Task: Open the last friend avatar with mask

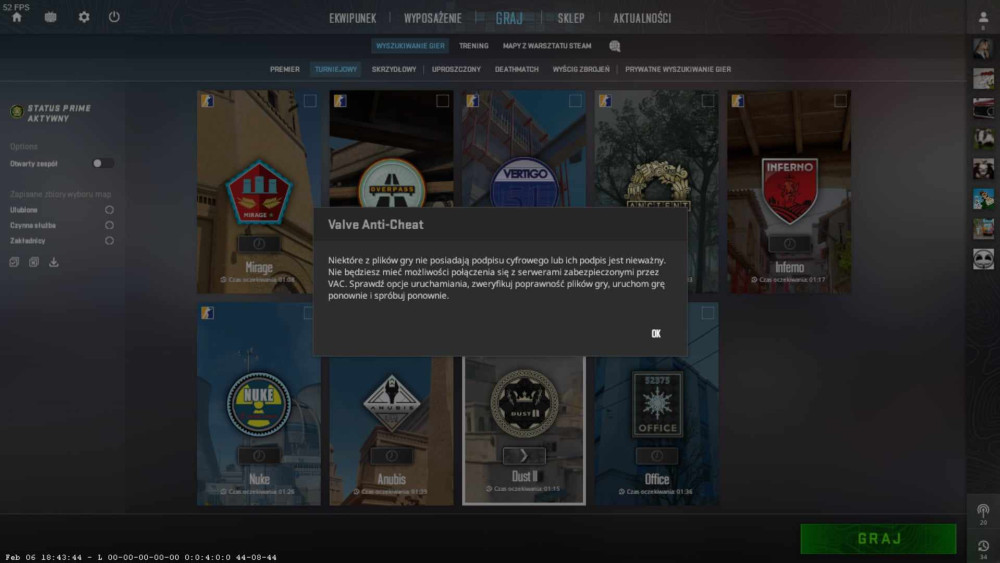Action: [x=983, y=259]
